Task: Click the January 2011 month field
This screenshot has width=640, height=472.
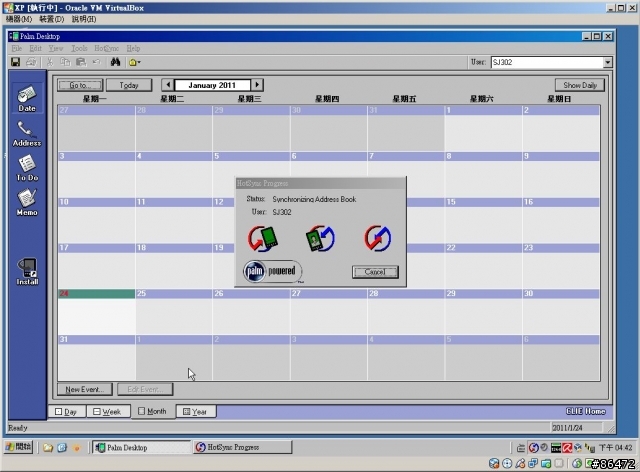Action: 212,85
